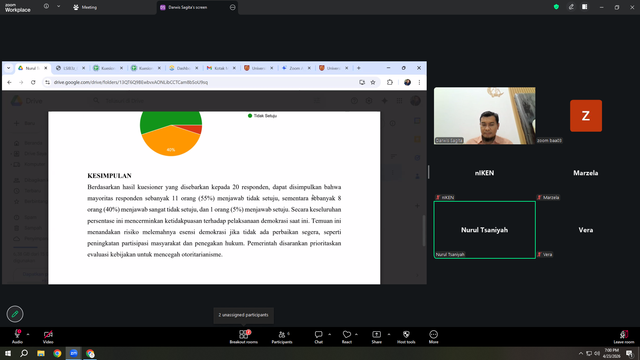Click the view layout icon at top right

tap(585, 7)
